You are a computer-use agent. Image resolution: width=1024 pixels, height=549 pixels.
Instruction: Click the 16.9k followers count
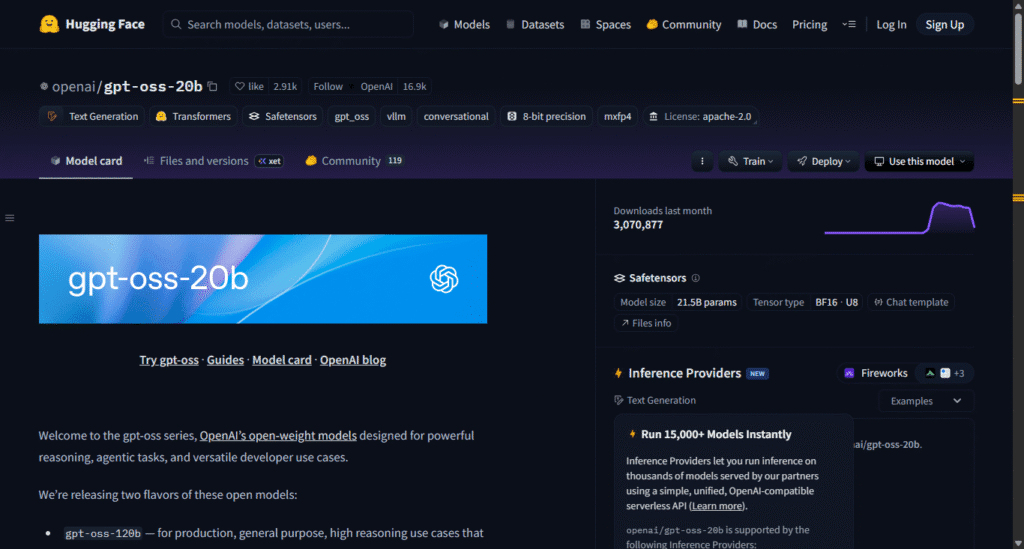[414, 86]
